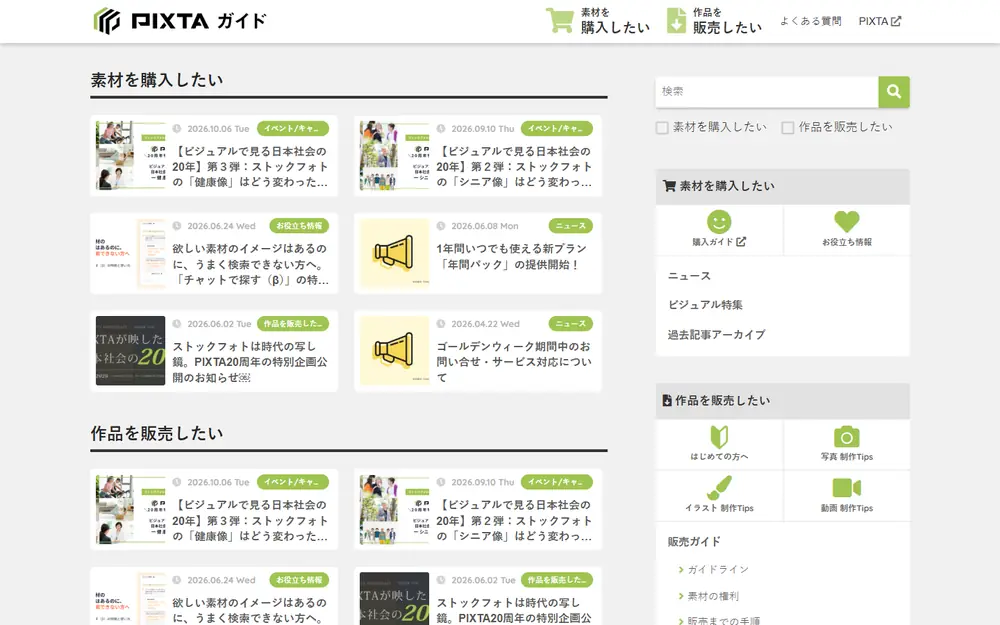Screen dimensions: 1000x625
Task: Open the 作品を販売したい download icon in header
Action: pos(676,20)
